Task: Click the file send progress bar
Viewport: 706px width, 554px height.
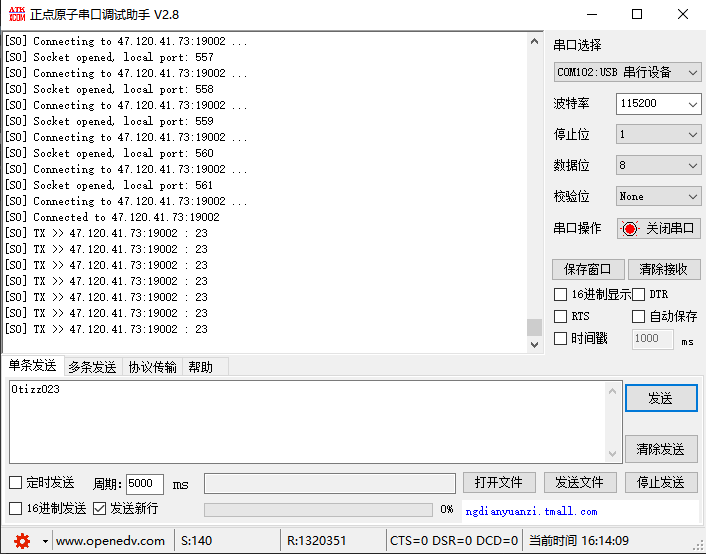Action: pyautogui.click(x=318, y=509)
